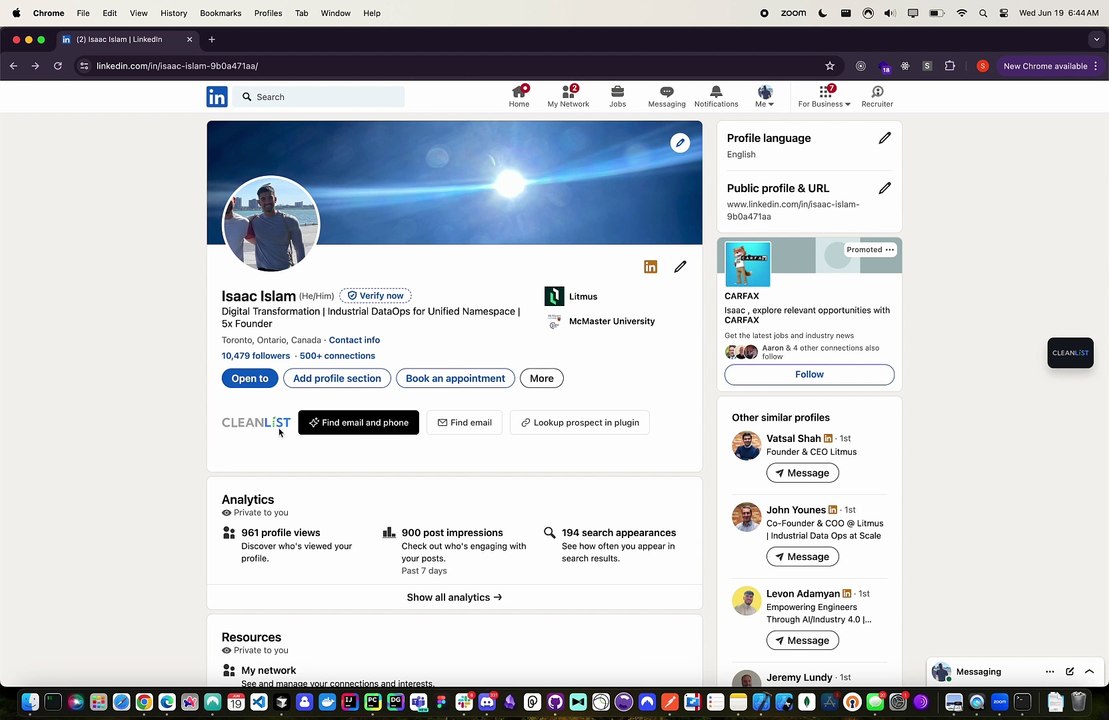Open the Window menu

(x=335, y=13)
